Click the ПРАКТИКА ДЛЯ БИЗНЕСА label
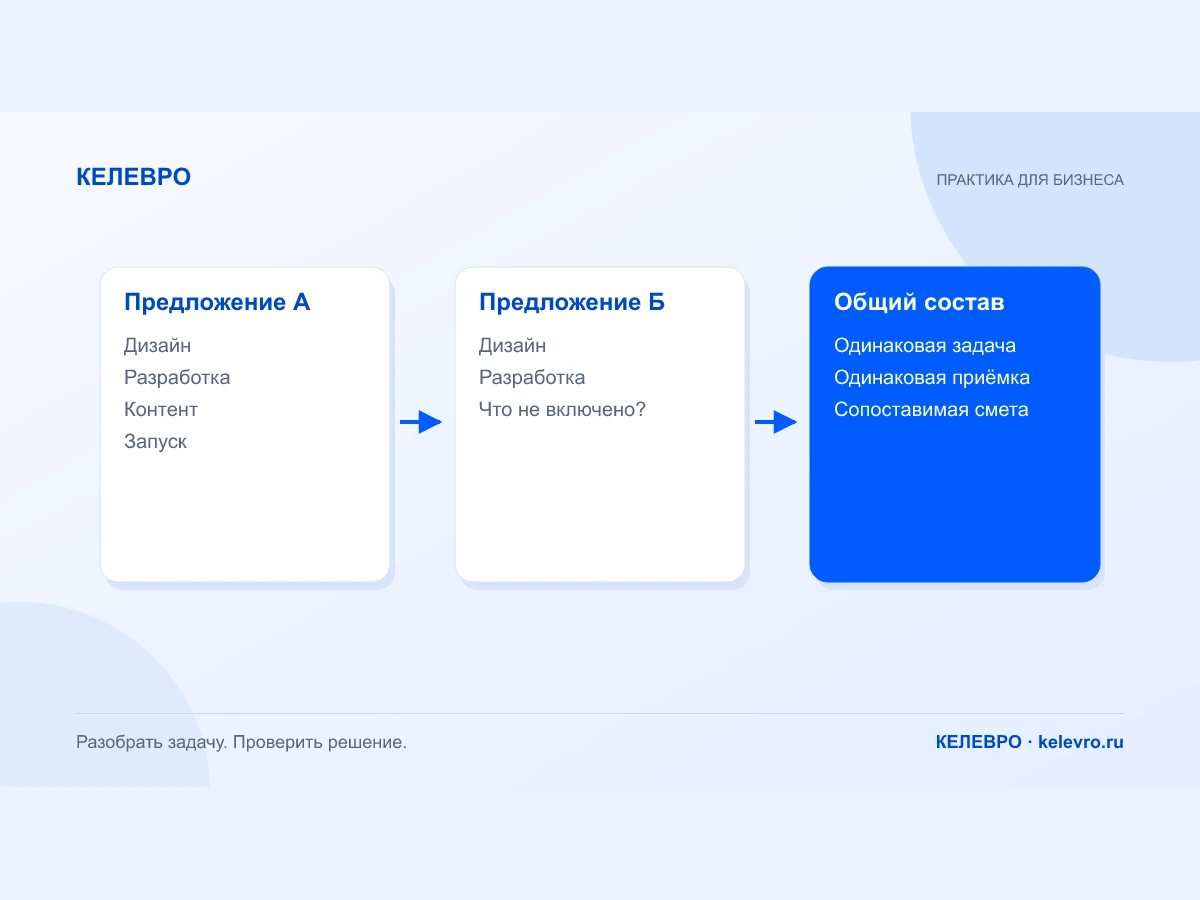Viewport: 1200px width, 900px height. coord(1030,180)
